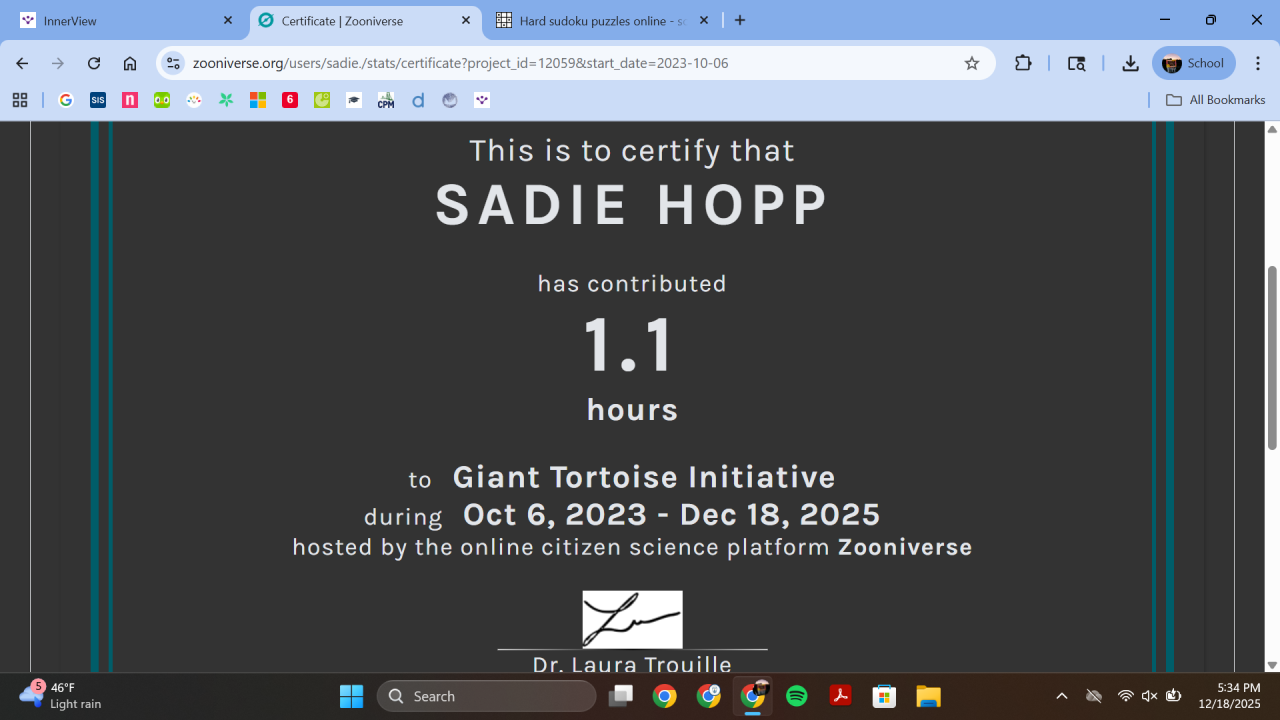Screen dimensions: 1280x720
Task: Open a new browser tab
Action: pyautogui.click(x=740, y=20)
